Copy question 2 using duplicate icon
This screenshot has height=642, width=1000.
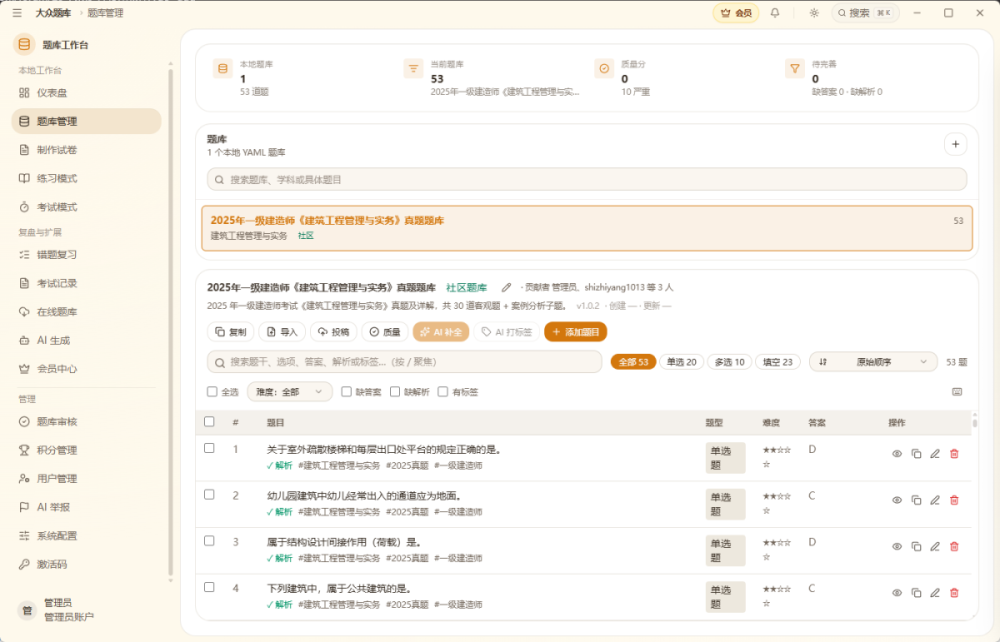coord(916,500)
